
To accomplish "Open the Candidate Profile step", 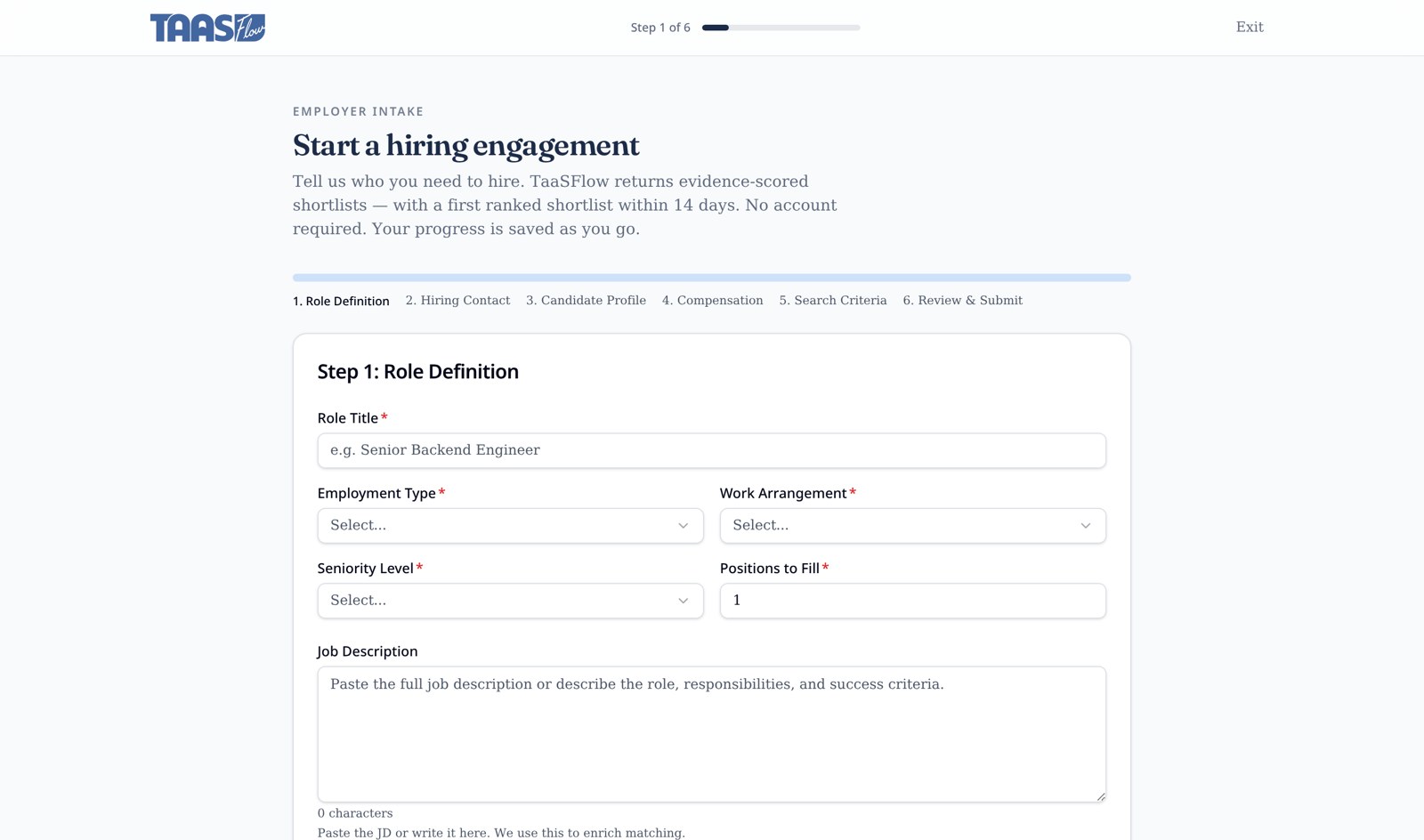I will pos(586,301).
